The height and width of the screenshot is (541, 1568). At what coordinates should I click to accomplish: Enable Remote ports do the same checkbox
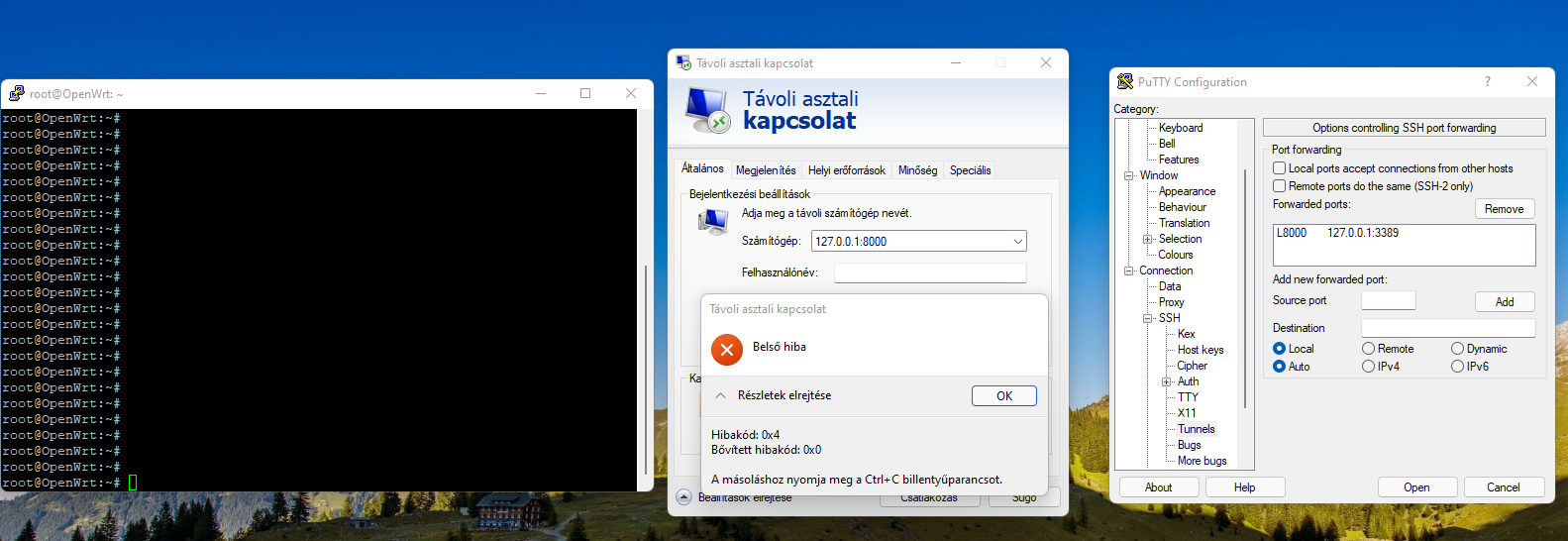(x=1280, y=186)
